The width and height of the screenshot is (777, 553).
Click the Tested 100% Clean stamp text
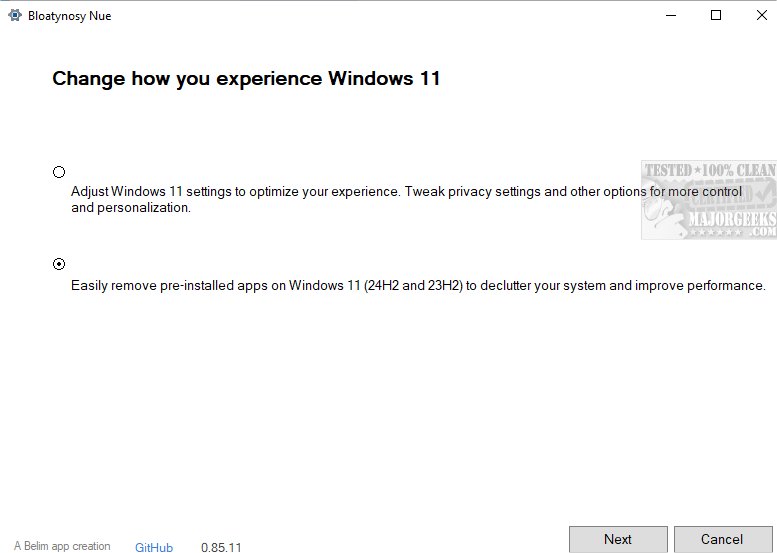pos(709,170)
